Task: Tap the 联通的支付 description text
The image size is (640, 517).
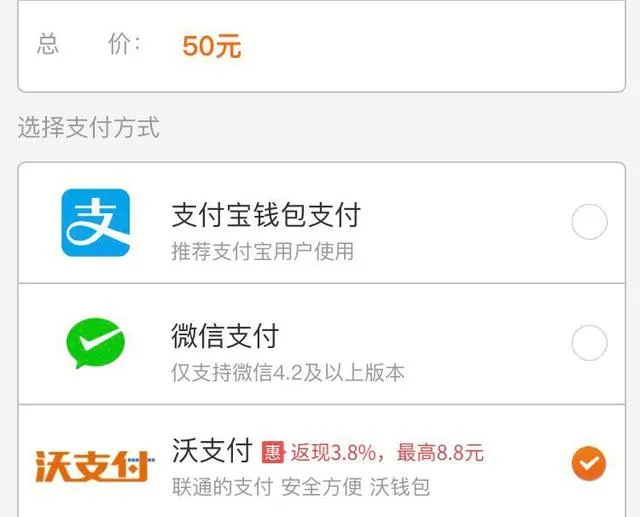Action: pyautogui.click(x=222, y=487)
